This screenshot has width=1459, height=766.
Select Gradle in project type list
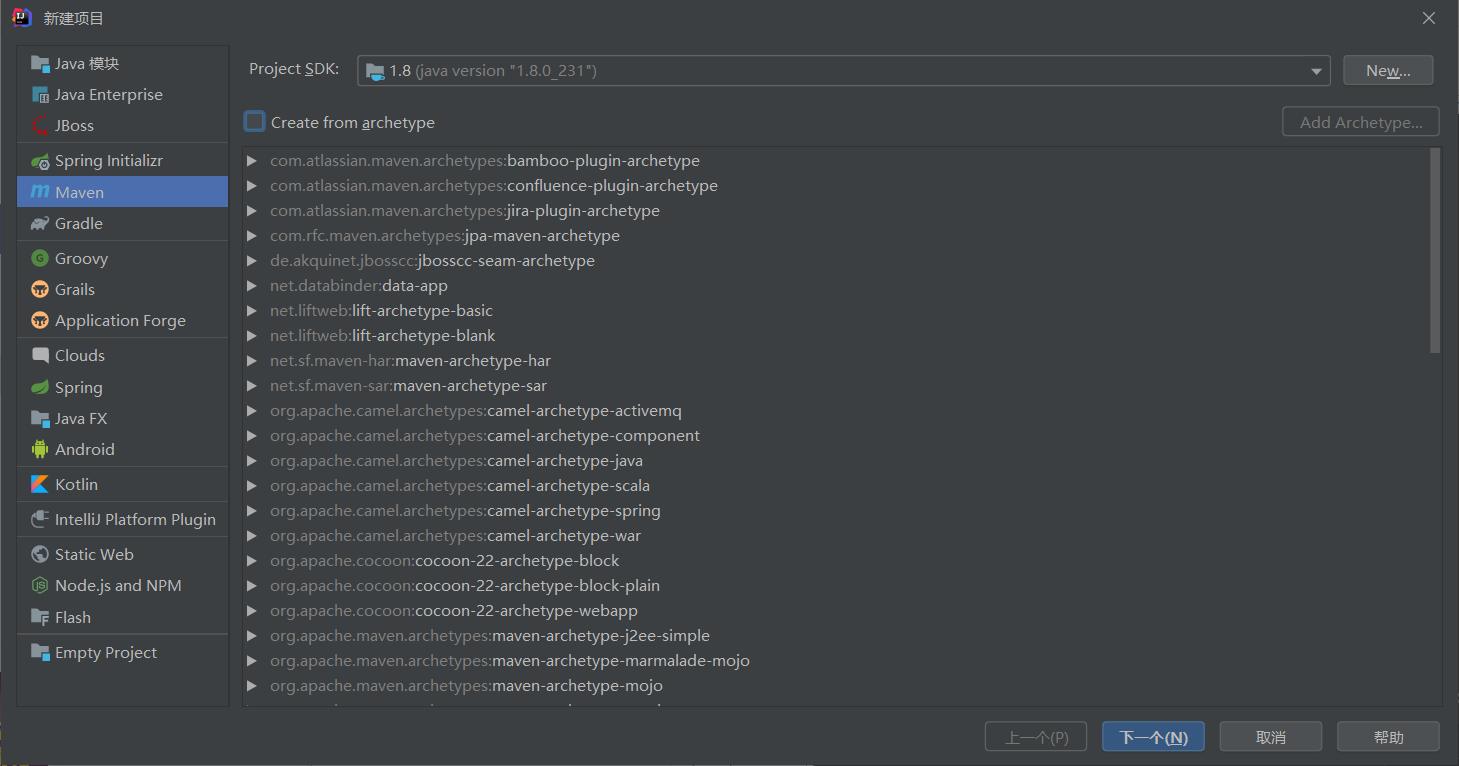[122, 224]
